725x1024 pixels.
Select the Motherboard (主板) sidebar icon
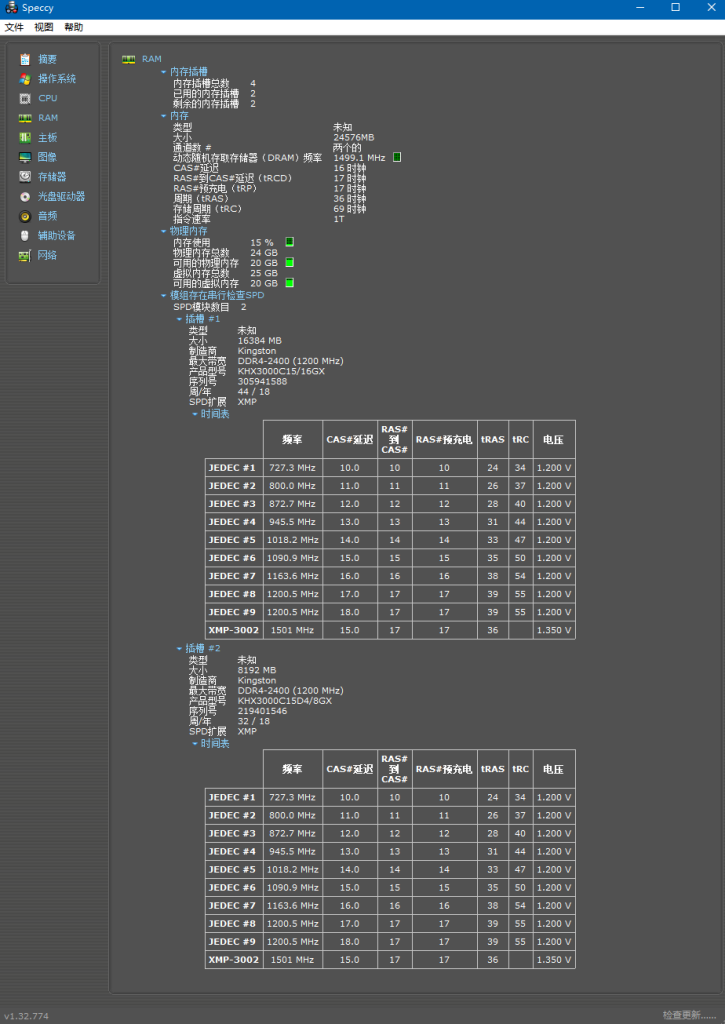coord(26,137)
